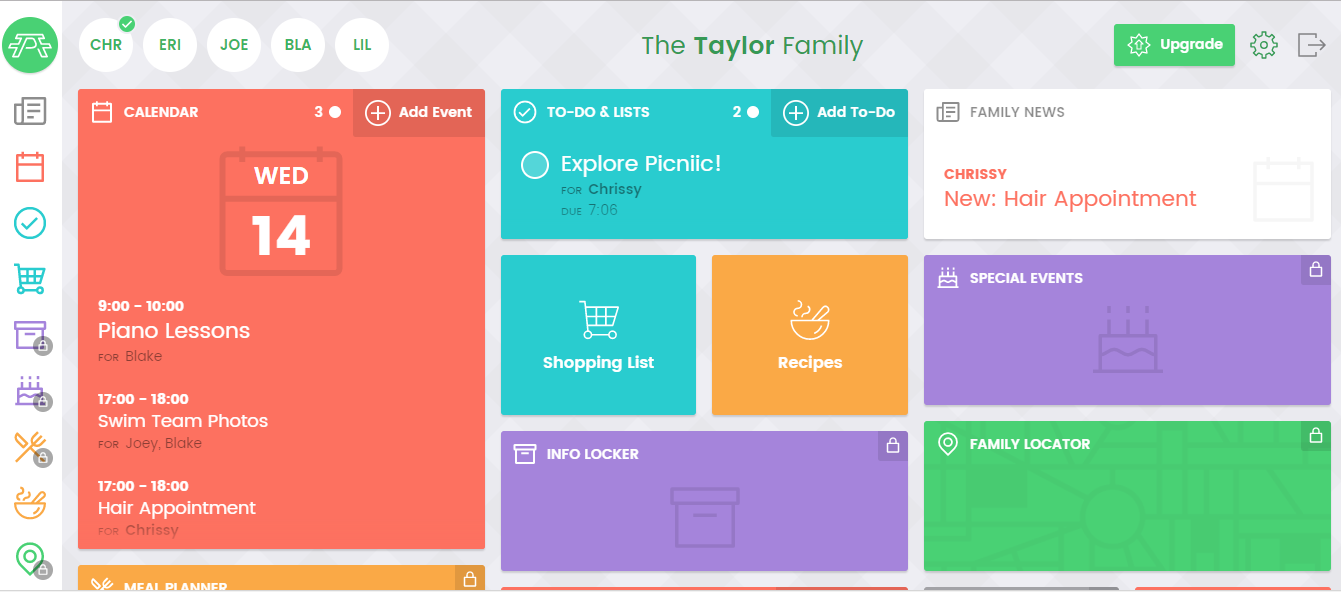Click the lock icon on Special Events card
The image size is (1341, 592).
[1316, 270]
